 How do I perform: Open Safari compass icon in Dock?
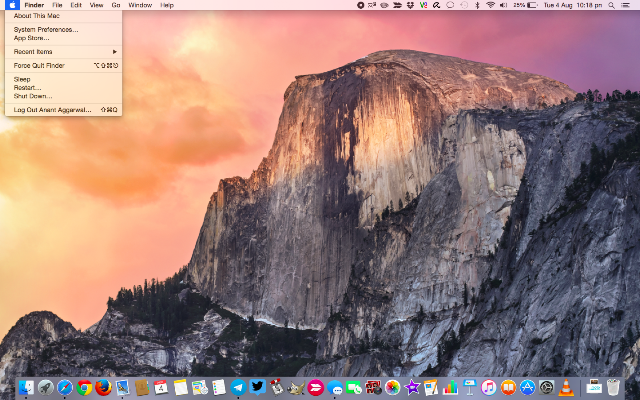pyautogui.click(x=65, y=387)
